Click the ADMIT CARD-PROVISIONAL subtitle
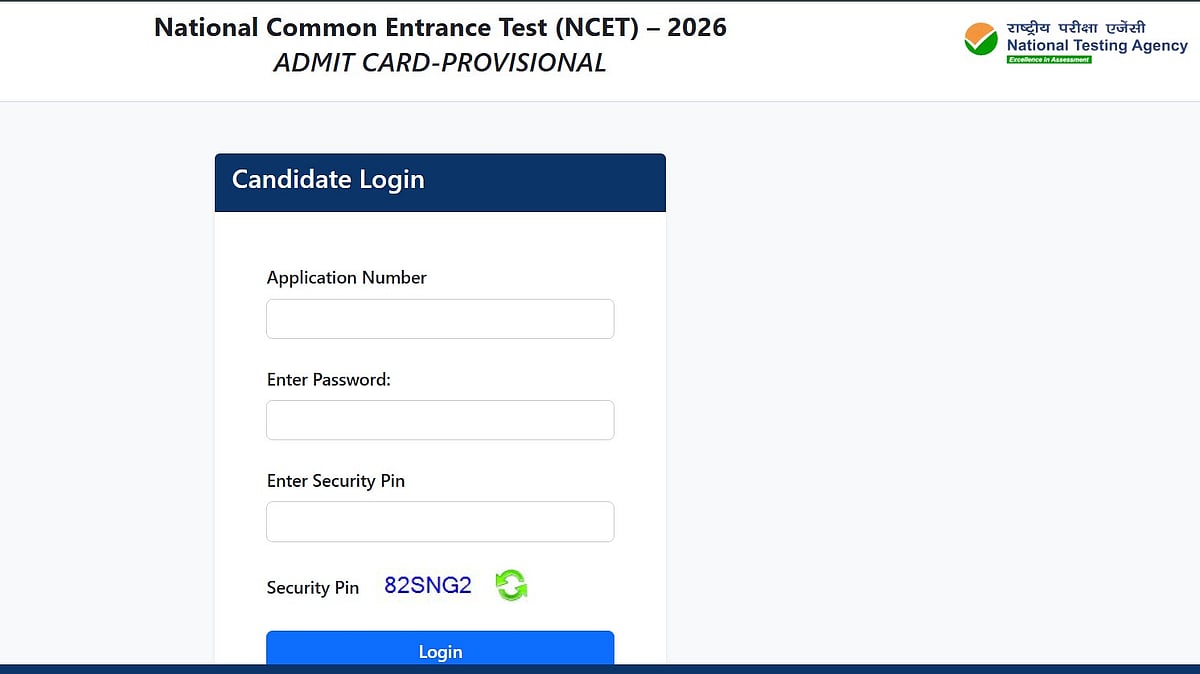The width and height of the screenshot is (1200, 674). point(440,63)
